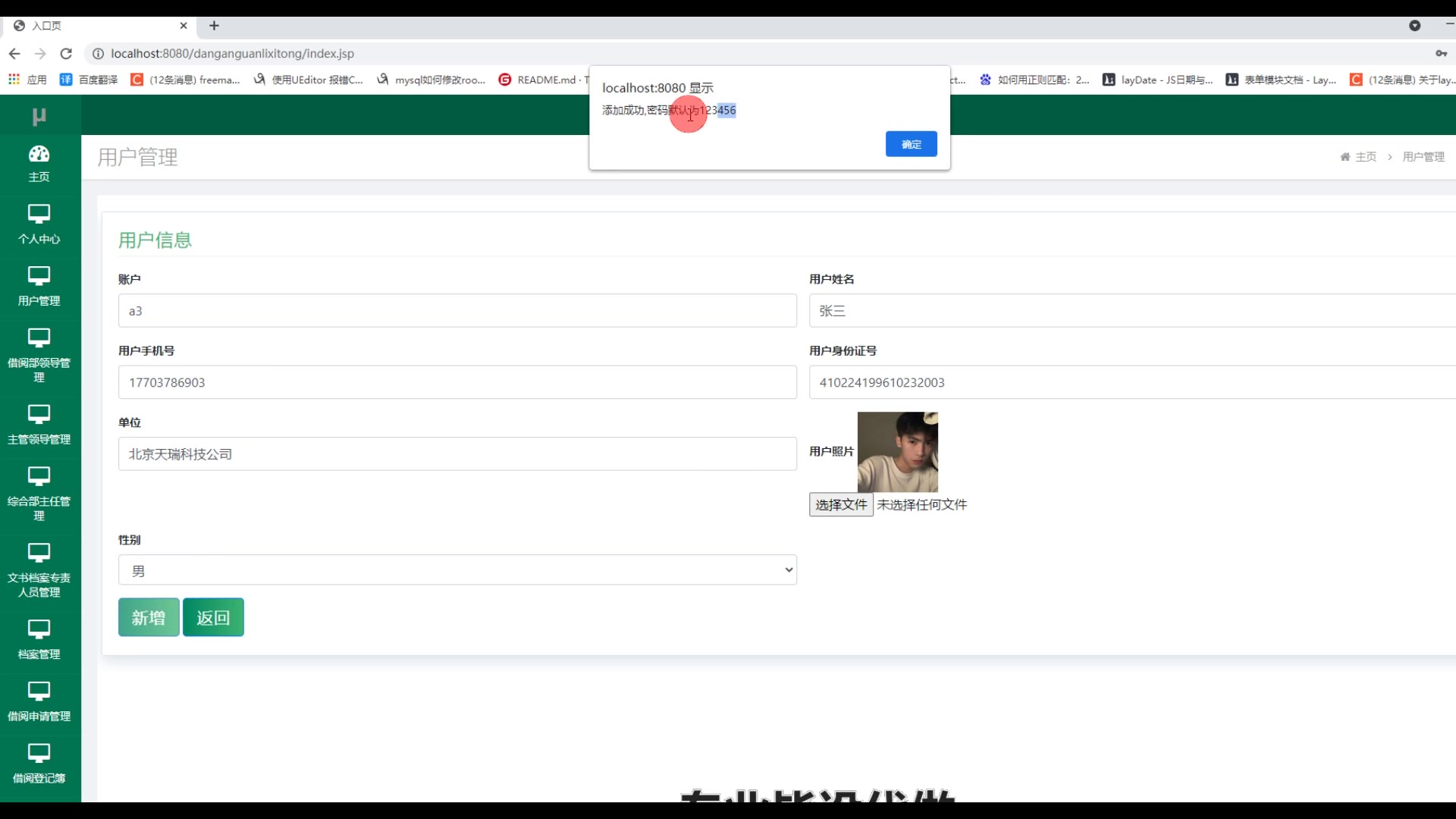Open 主管领导管理 sidebar menu item
1456x819 pixels.
click(39, 425)
